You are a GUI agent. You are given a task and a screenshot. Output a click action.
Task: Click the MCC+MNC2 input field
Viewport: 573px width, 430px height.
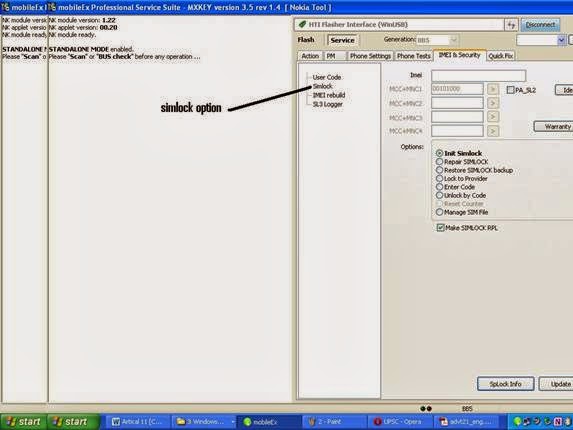tap(457, 103)
